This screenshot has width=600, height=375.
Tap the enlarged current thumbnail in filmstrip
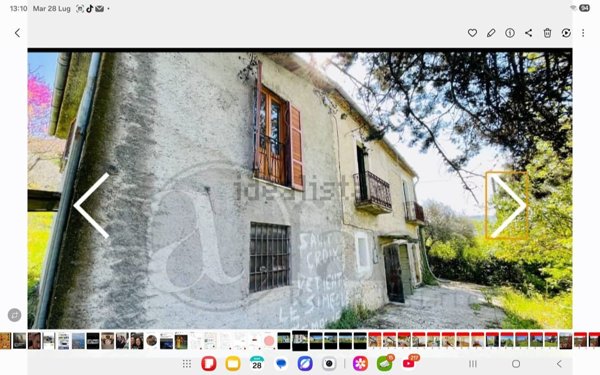(x=300, y=341)
